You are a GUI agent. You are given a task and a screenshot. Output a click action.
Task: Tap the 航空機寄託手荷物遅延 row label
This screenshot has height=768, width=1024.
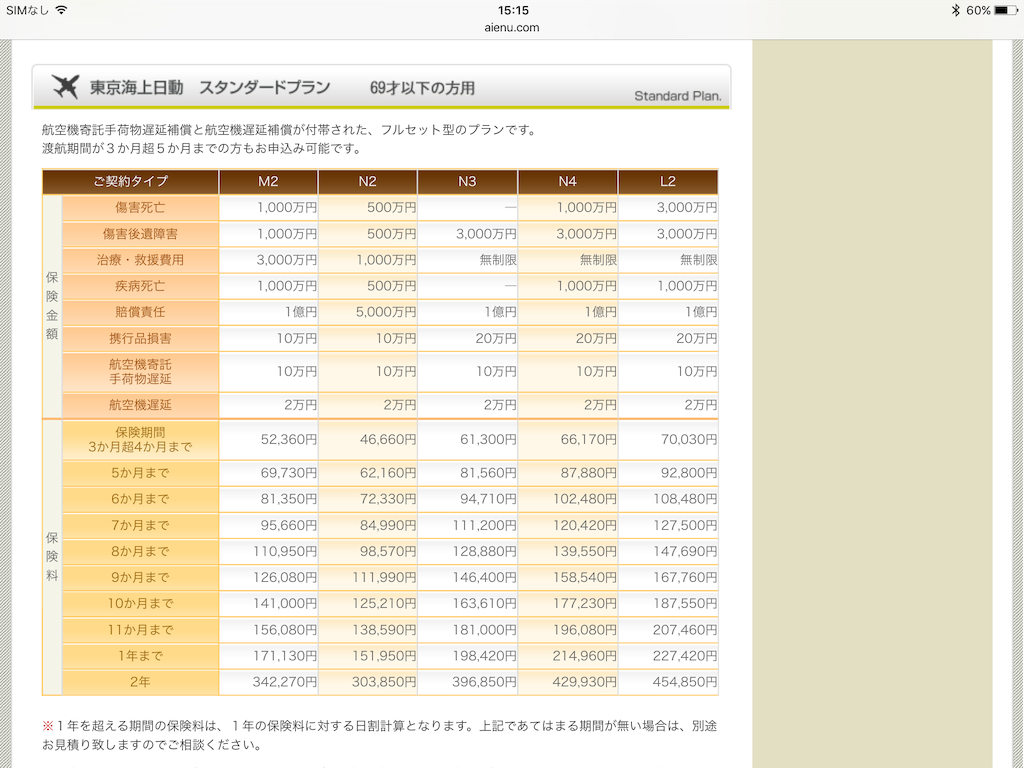tap(140, 372)
